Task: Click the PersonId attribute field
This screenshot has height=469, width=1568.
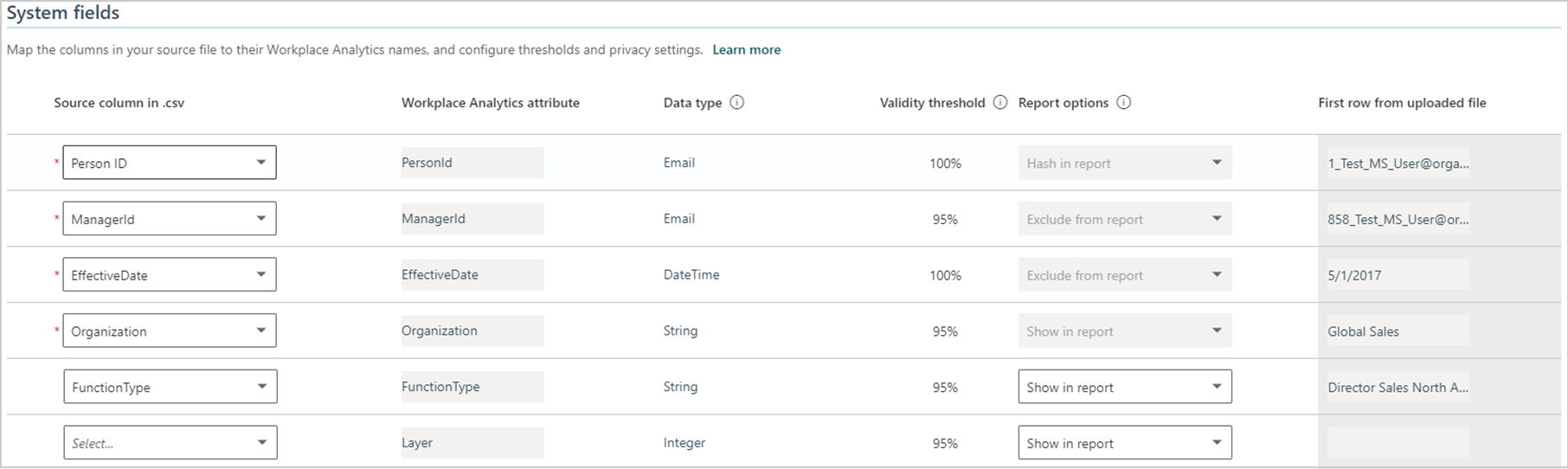Action: [472, 163]
